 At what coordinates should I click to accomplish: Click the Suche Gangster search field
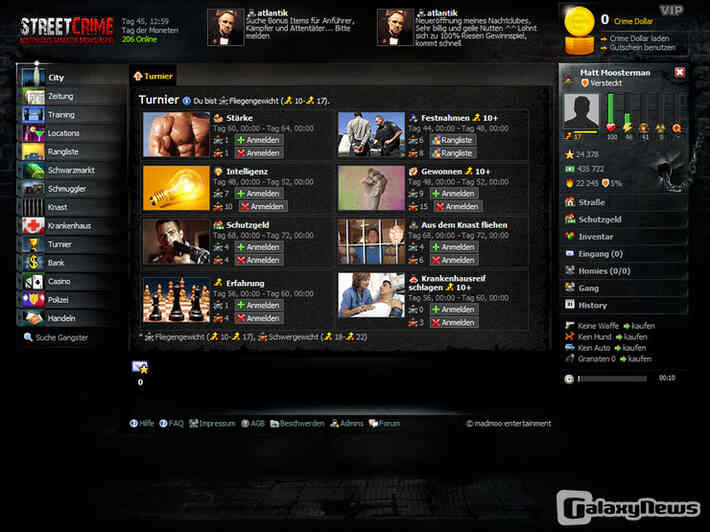click(61, 337)
